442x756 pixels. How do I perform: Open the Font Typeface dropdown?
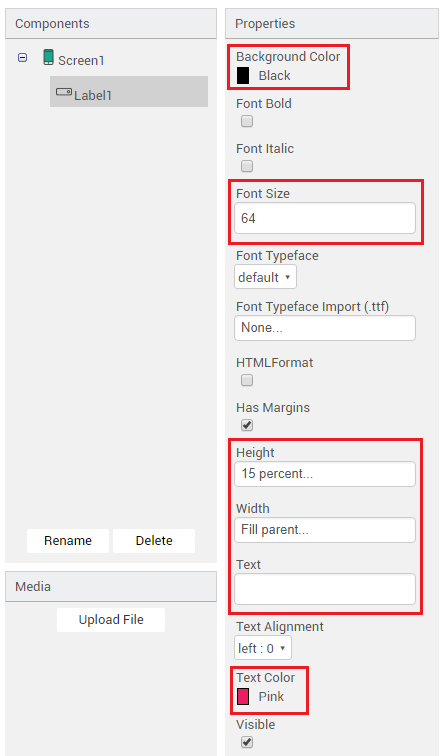pos(265,277)
